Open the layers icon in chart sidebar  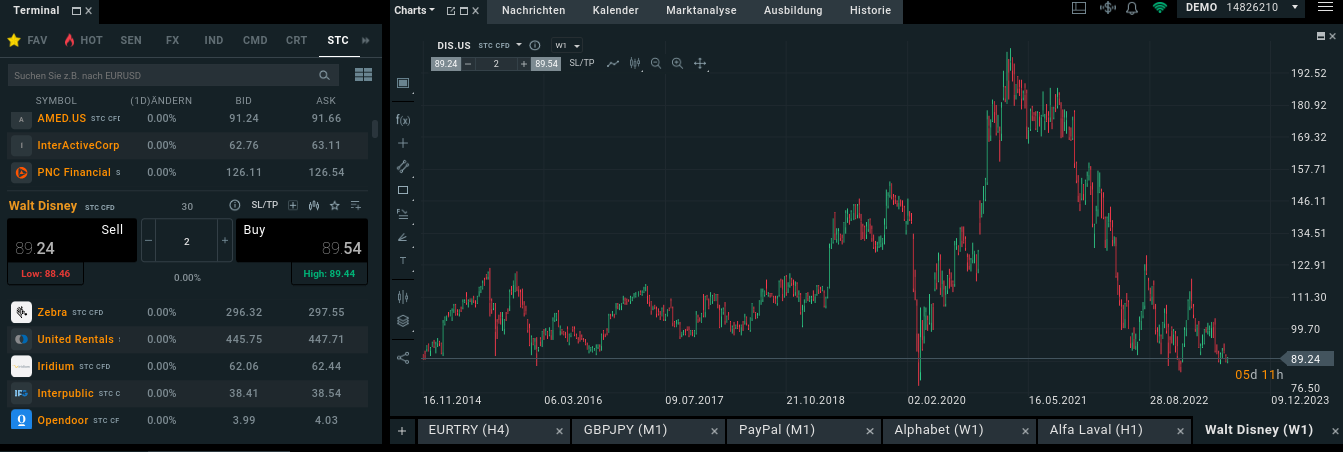pyautogui.click(x=403, y=321)
